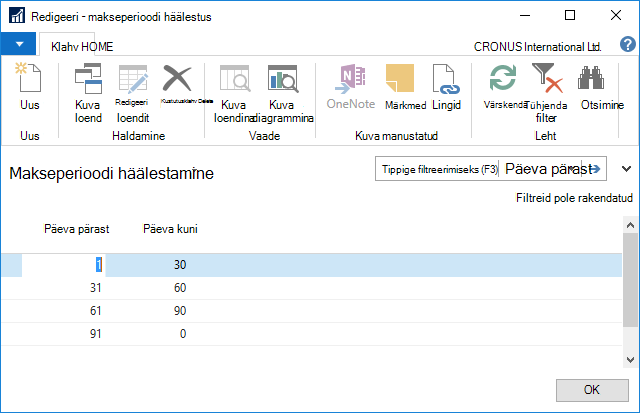
Task: Select the cell with value 1
Action: 64,265
